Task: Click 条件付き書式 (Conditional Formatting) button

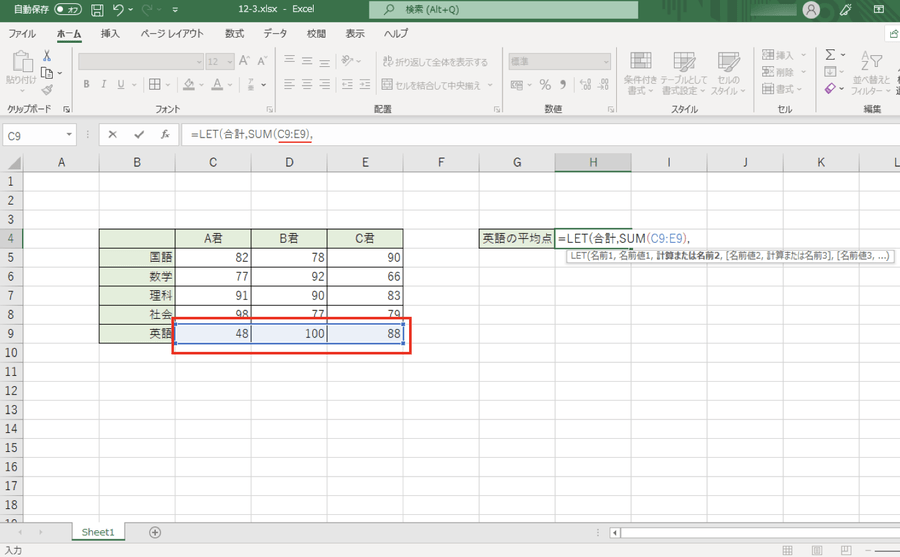Action: [x=638, y=71]
